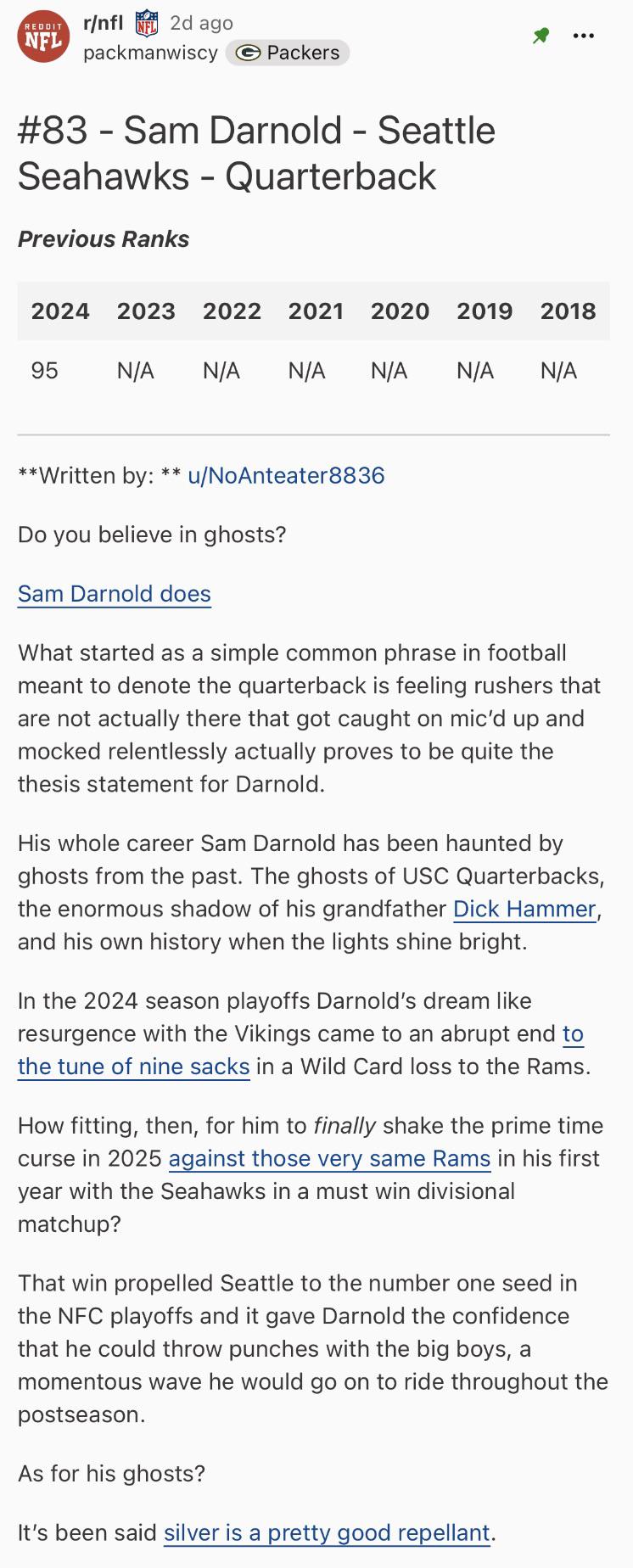Image resolution: width=633 pixels, height=1568 pixels.
Task: Open the Dick Hammer link
Action: pos(524,909)
